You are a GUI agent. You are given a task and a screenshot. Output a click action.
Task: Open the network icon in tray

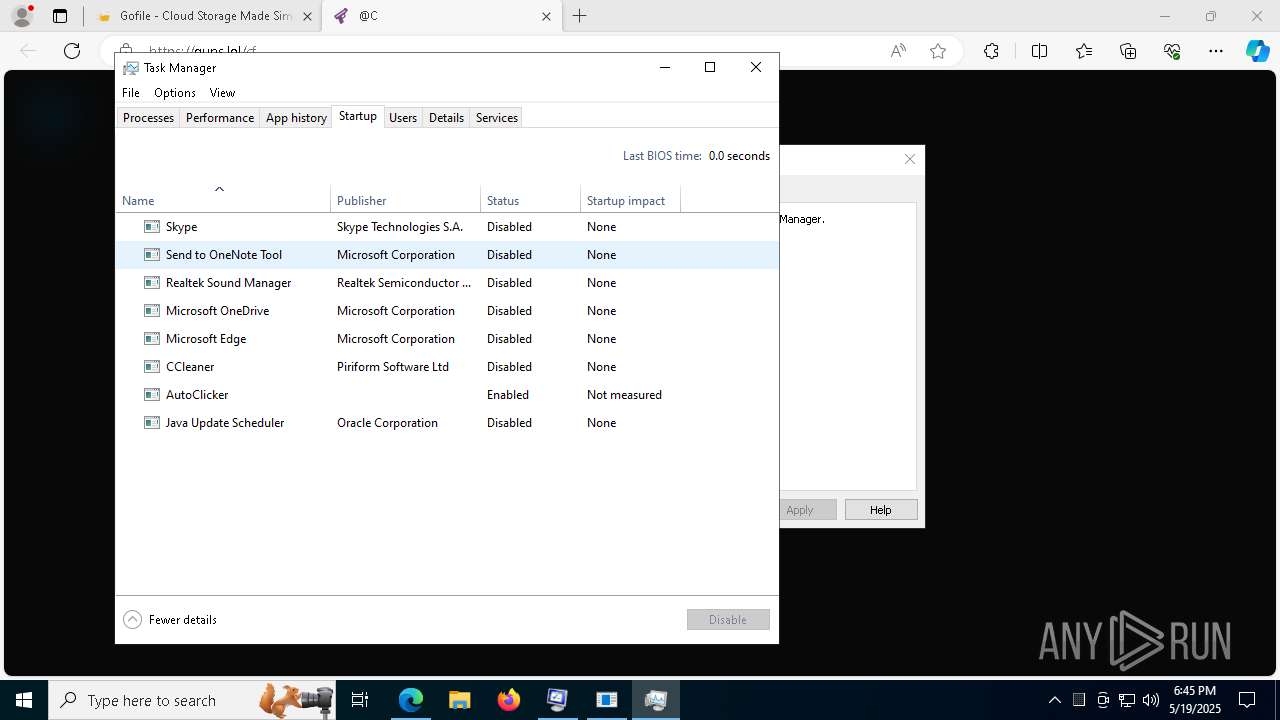1127,700
